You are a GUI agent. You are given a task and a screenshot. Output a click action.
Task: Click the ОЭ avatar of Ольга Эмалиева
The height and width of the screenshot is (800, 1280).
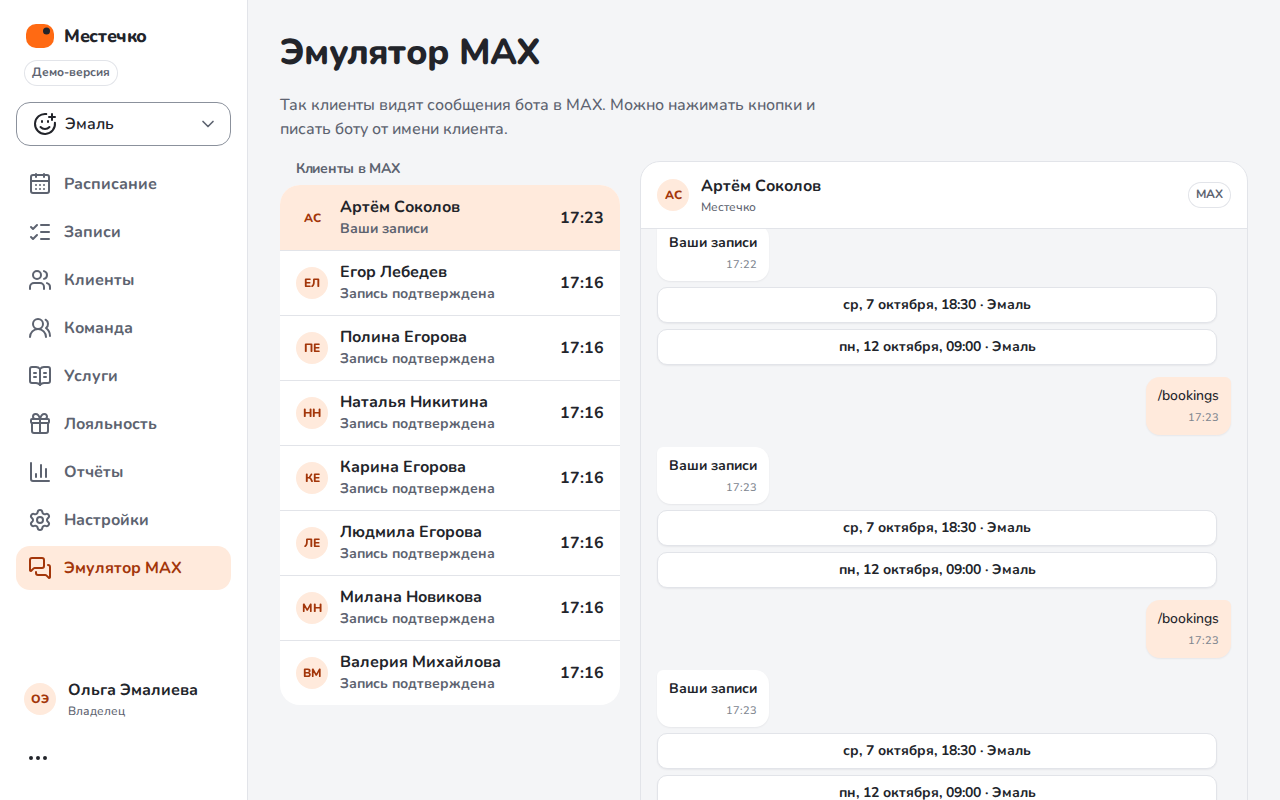click(x=40, y=699)
